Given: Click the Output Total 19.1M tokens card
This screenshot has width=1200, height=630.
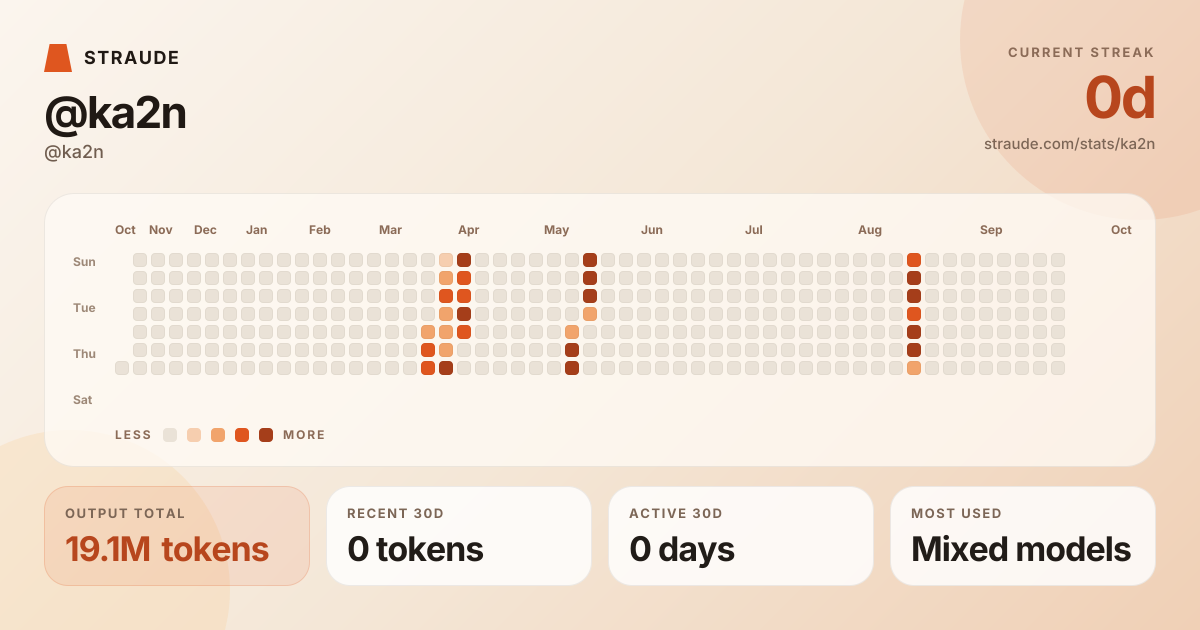Looking at the screenshot, I should coord(177,536).
